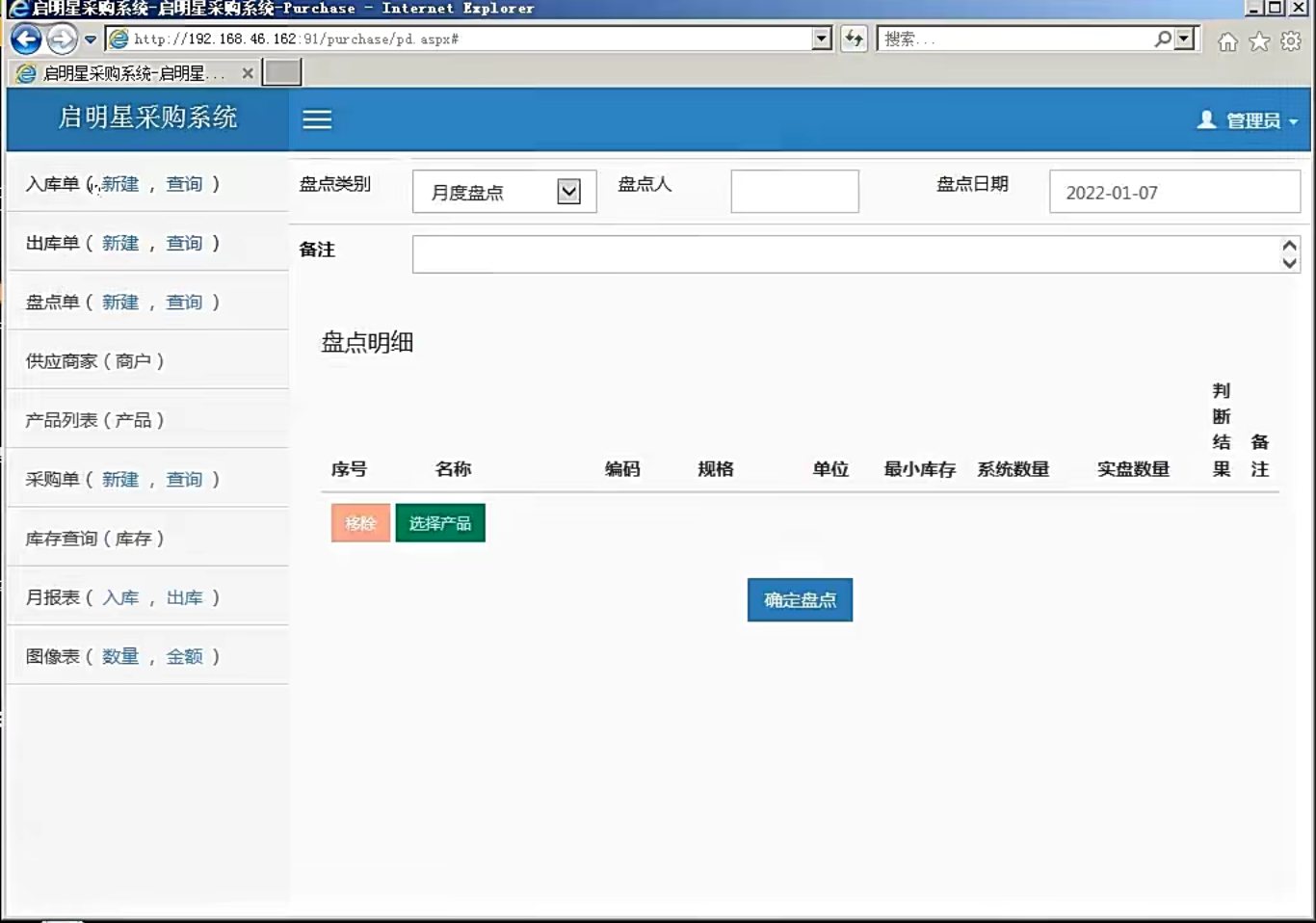This screenshot has width=1316, height=923.
Task: Open Favorites star icon
Action: point(1259,41)
